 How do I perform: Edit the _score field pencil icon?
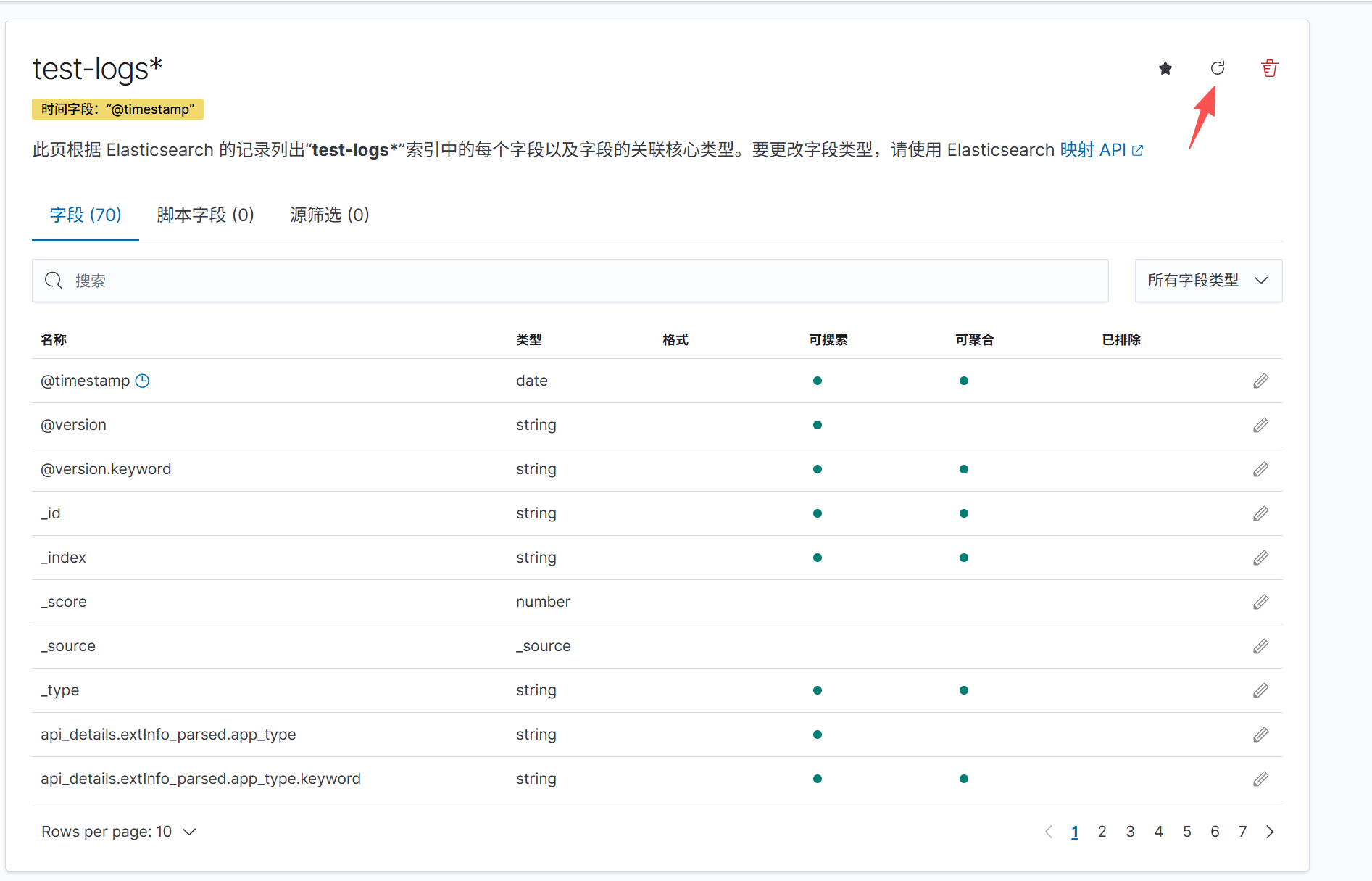pos(1260,602)
